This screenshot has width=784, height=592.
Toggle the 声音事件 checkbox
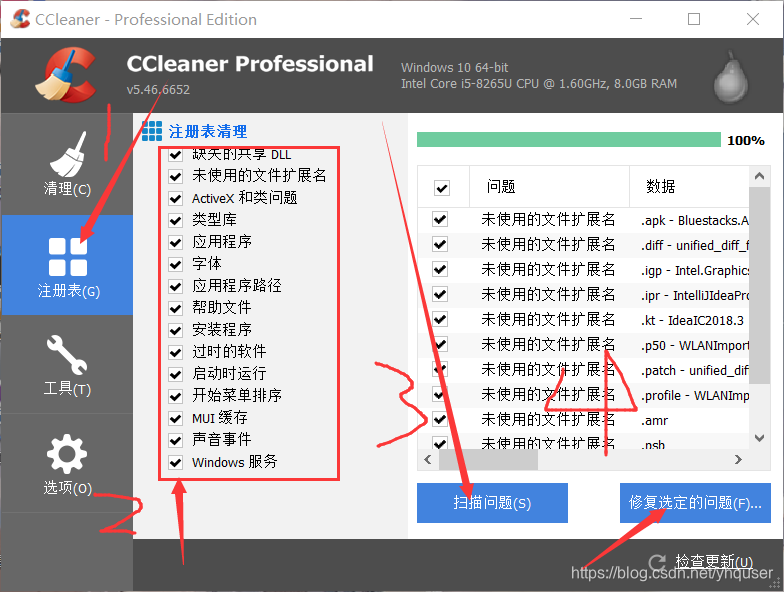176,440
